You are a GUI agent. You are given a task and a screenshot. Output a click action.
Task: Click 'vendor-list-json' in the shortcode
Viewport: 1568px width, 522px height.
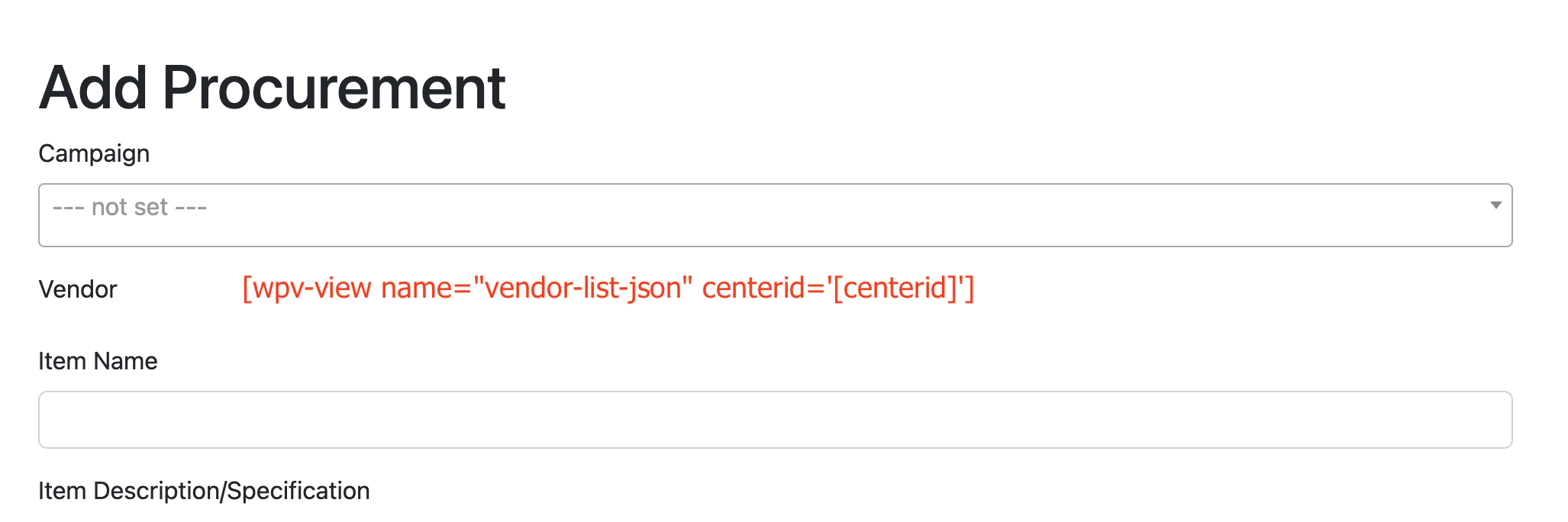click(582, 288)
